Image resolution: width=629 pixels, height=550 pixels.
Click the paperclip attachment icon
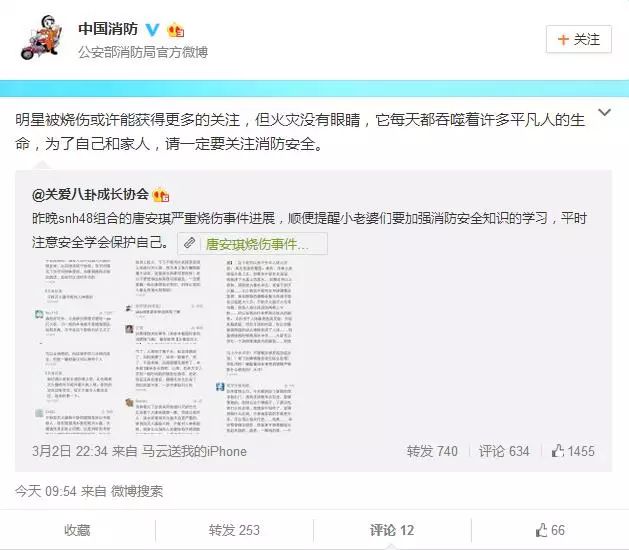189,243
